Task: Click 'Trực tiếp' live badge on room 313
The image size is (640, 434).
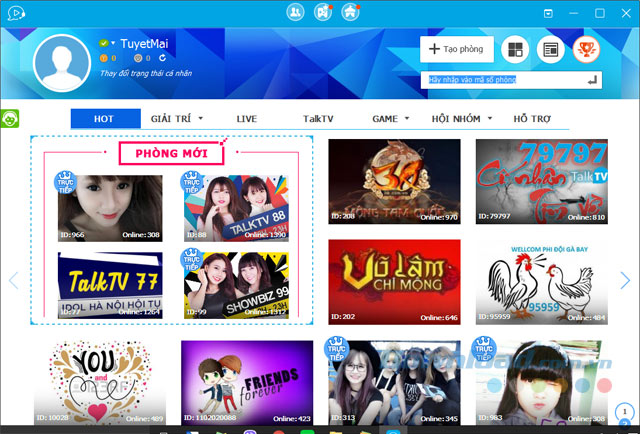Action: click(336, 349)
